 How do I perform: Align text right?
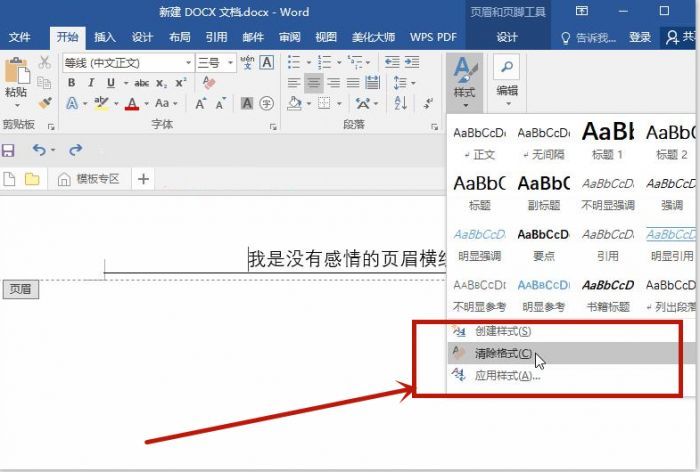click(x=333, y=83)
